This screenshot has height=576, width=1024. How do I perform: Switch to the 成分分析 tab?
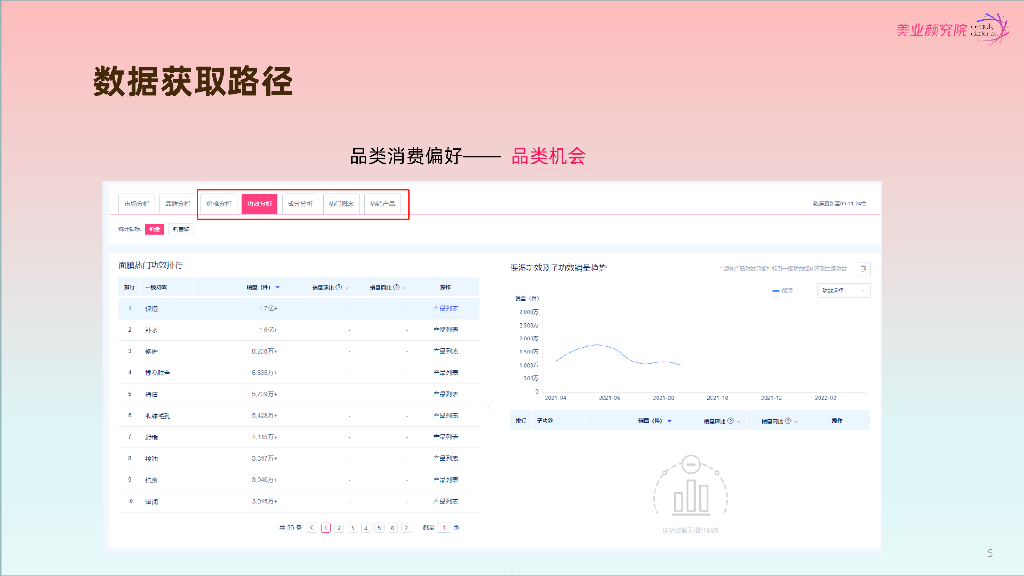300,203
